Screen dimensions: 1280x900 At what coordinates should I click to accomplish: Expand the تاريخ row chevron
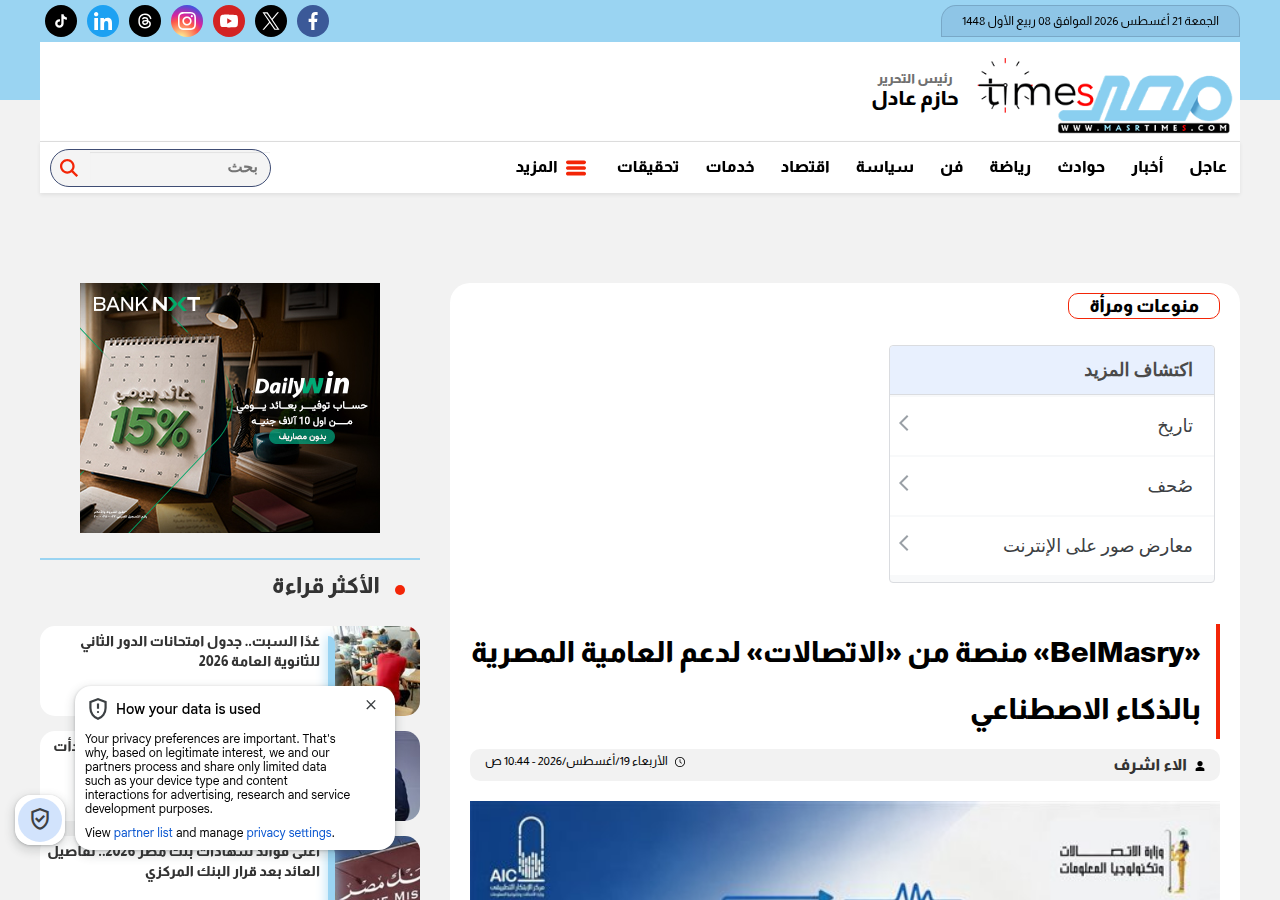[903, 423]
